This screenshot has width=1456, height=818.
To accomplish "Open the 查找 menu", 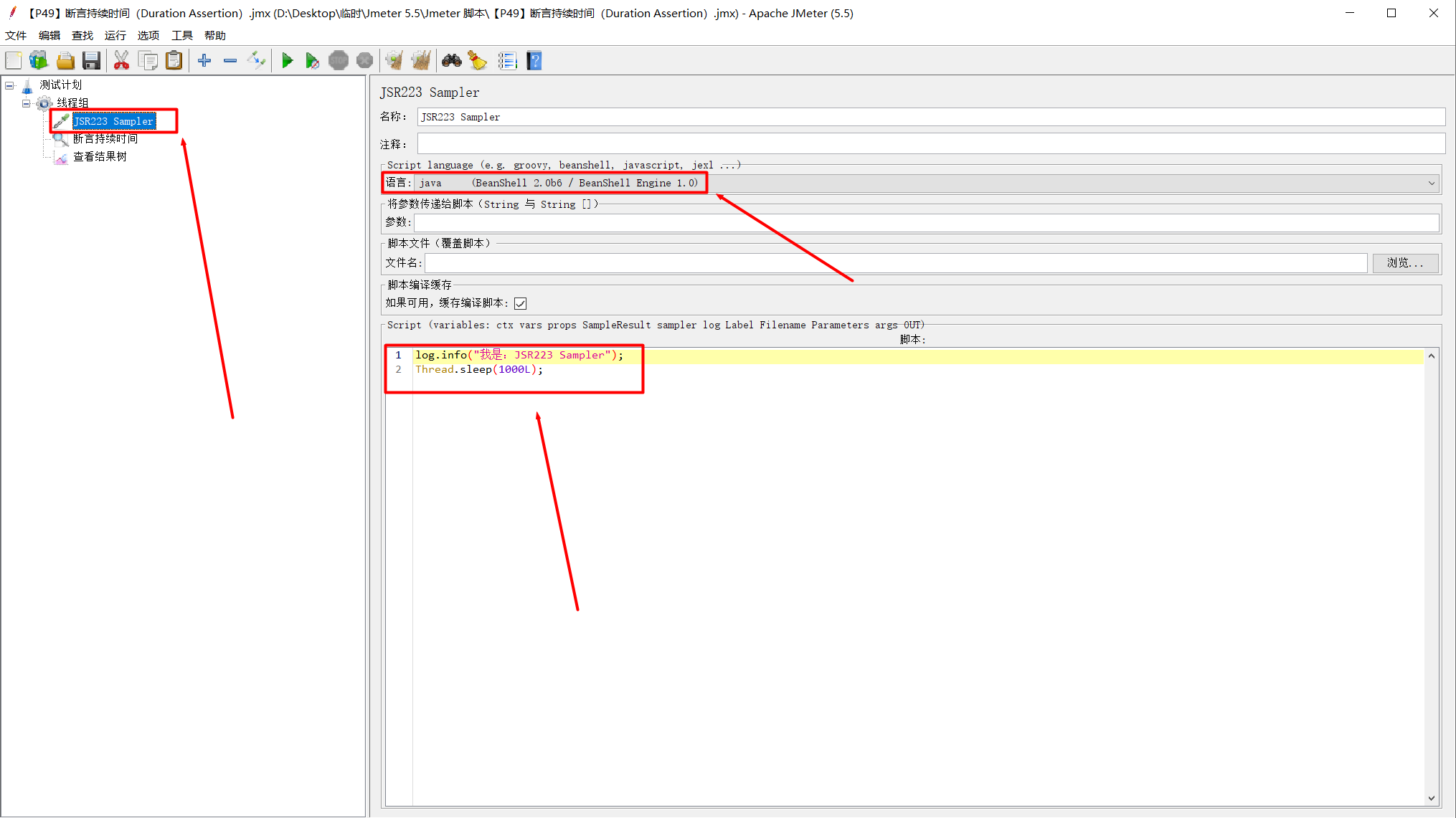I will pos(82,35).
